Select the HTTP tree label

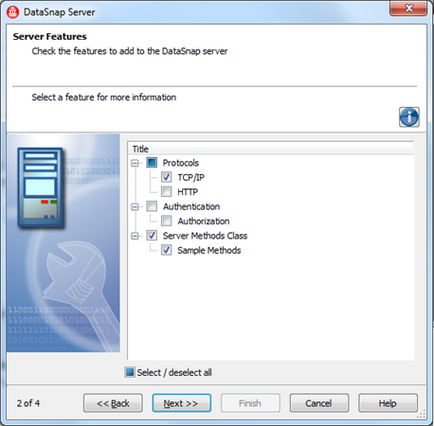tap(187, 192)
